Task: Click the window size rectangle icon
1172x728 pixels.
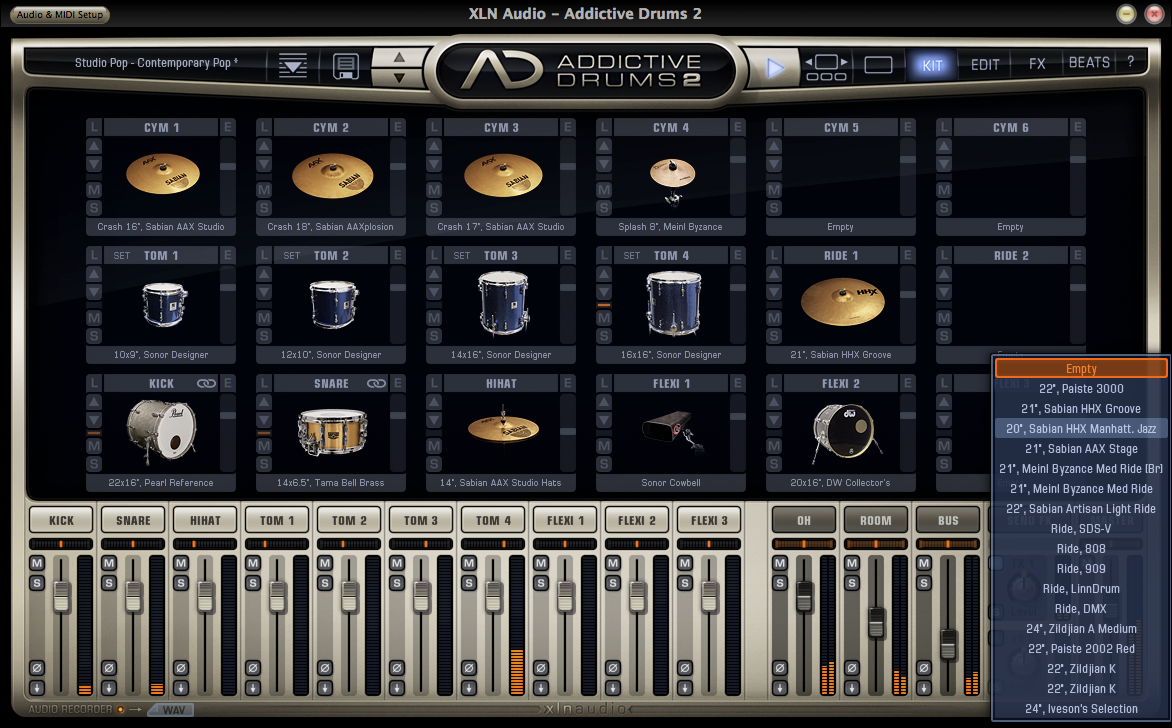Action: point(878,66)
